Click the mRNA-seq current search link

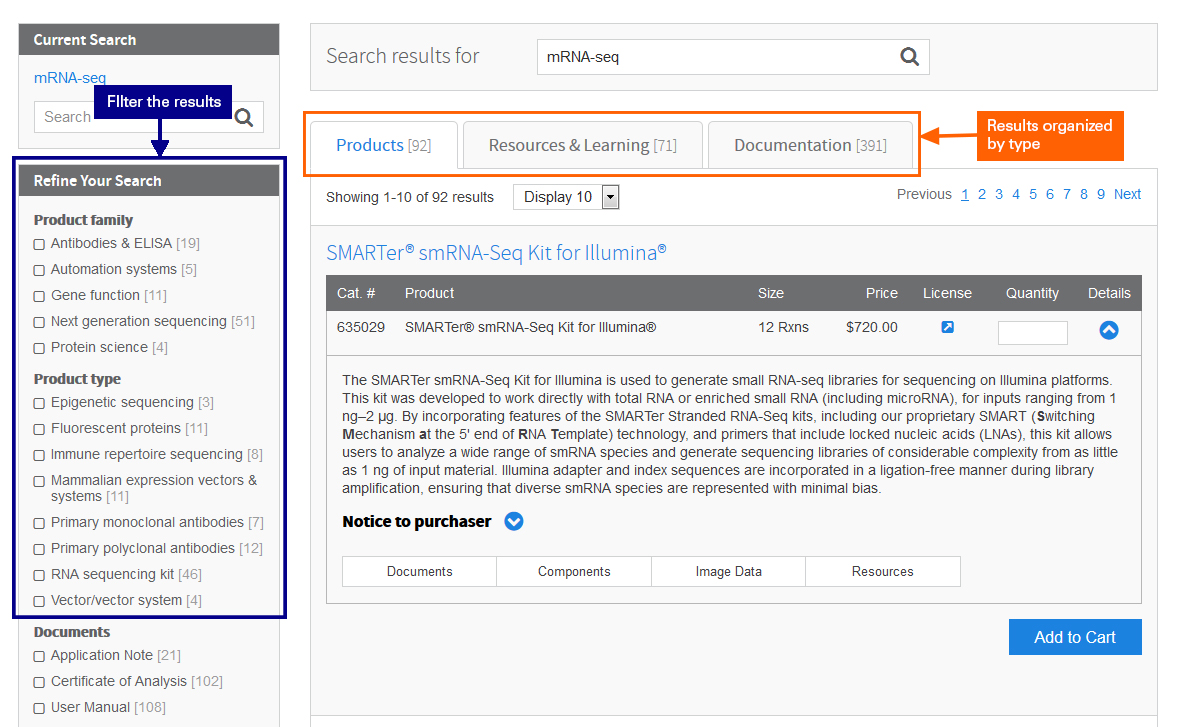(x=70, y=78)
